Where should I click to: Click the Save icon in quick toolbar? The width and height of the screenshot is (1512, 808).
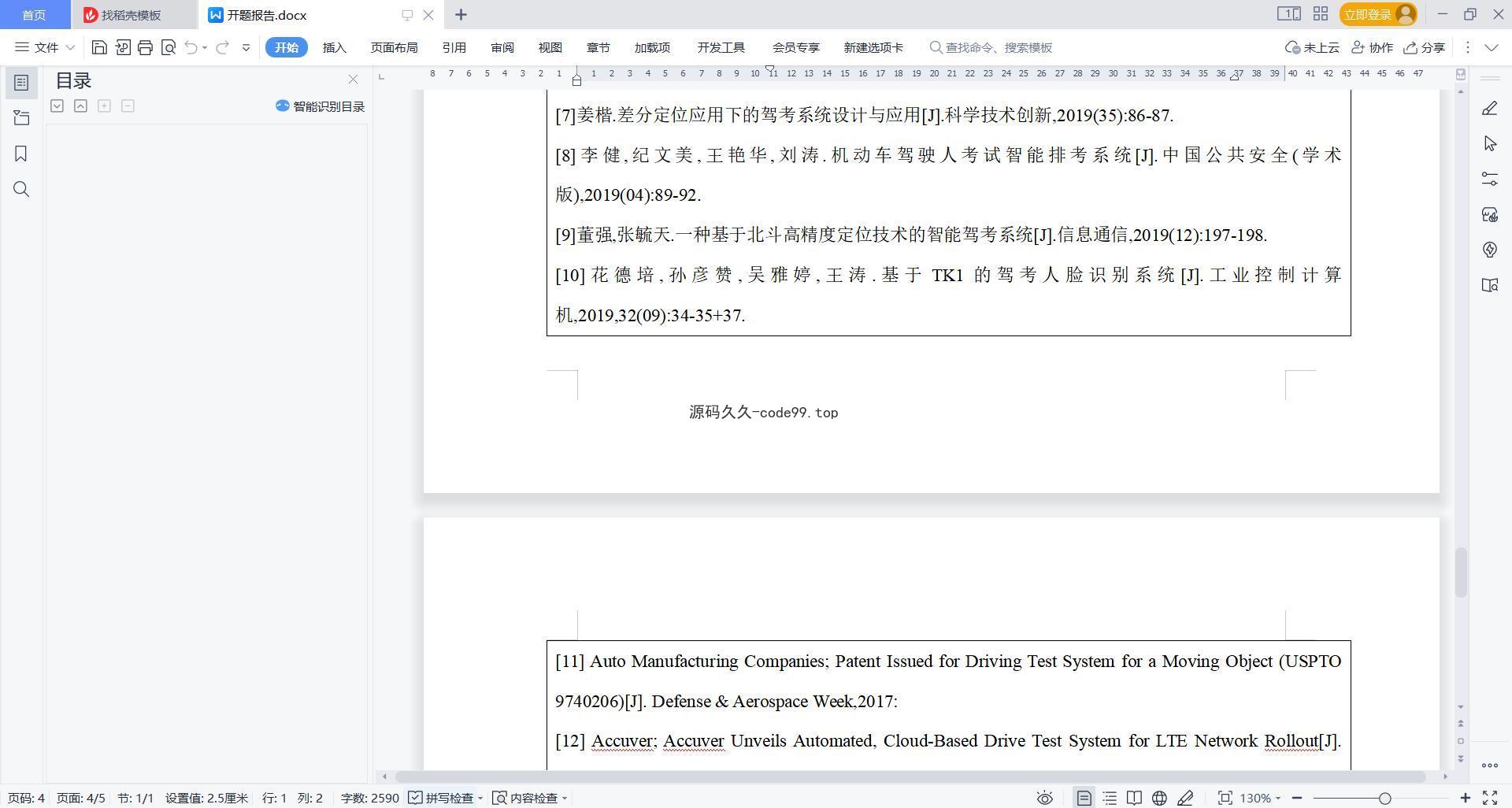click(99, 47)
